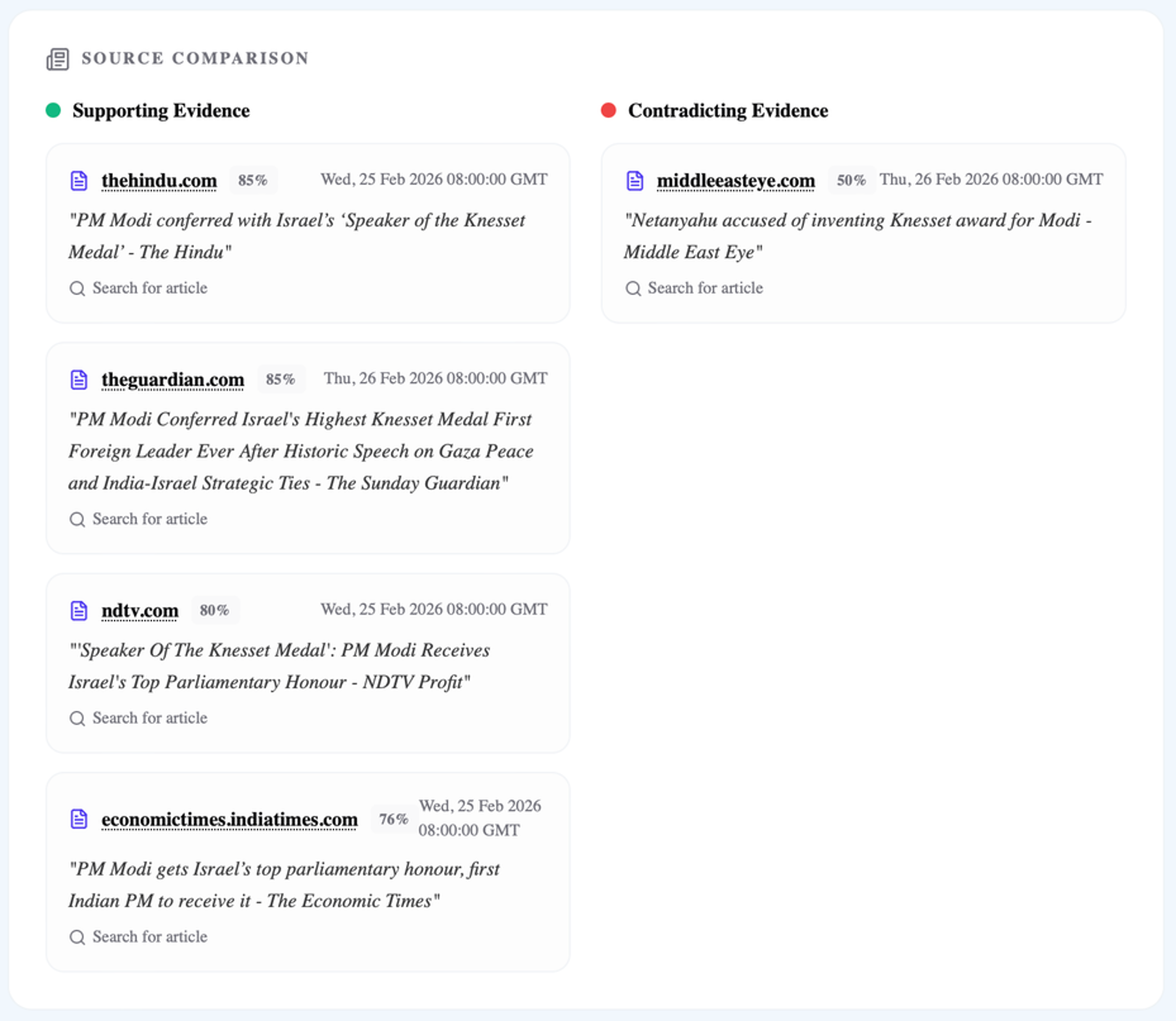This screenshot has width=1176, height=1021.
Task: Click document icon beside theguardian.com
Action: click(79, 380)
